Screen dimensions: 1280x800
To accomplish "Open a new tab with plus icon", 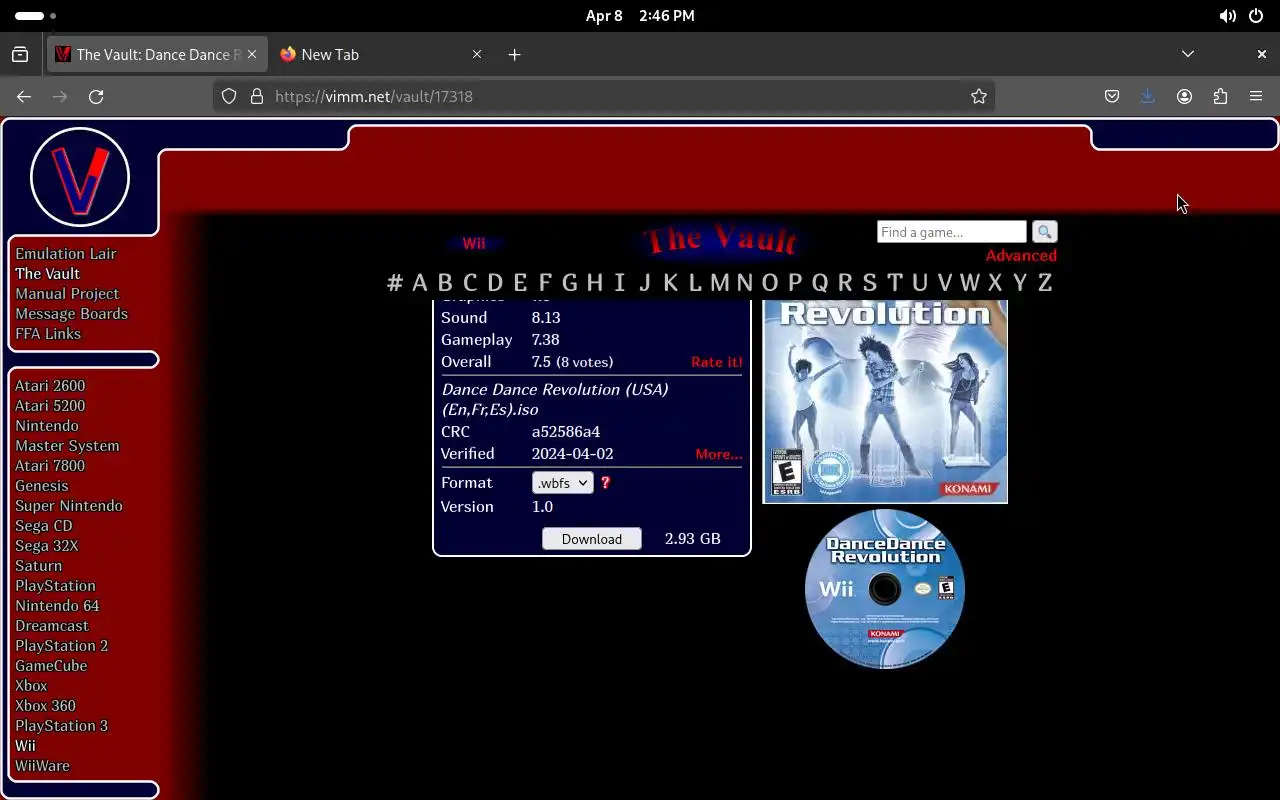I will click(514, 54).
